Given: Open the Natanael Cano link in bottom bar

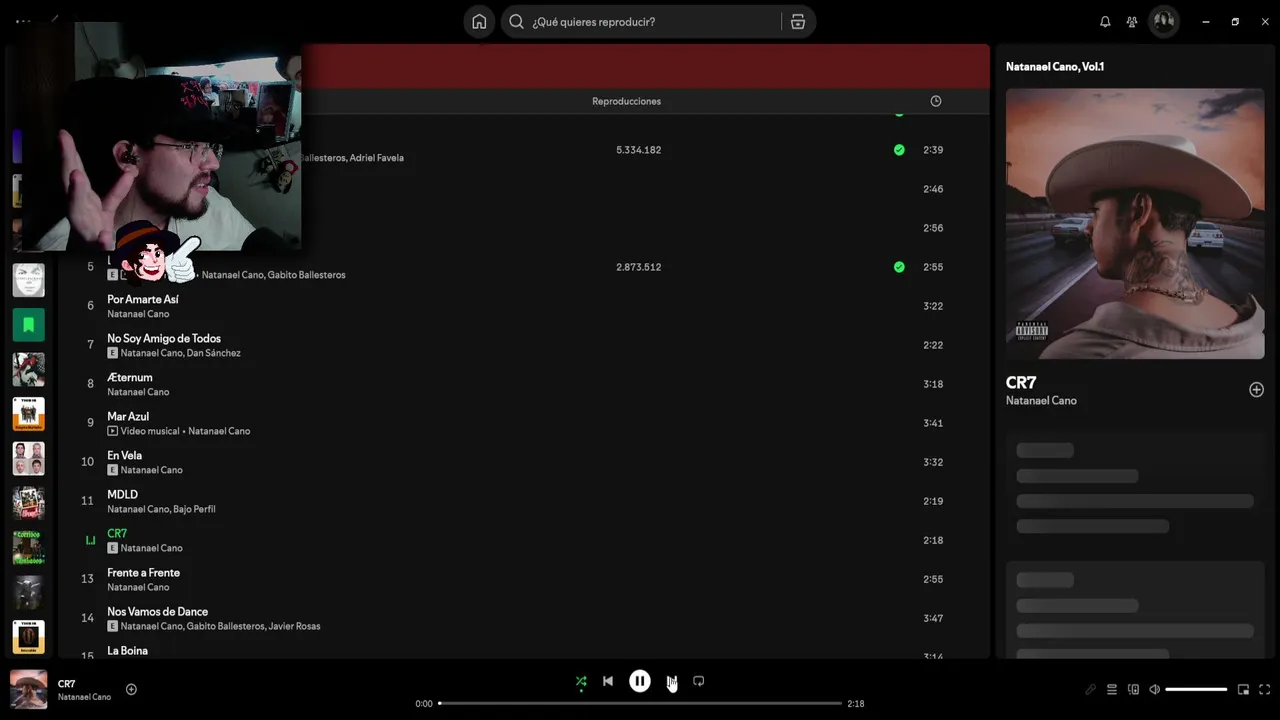Looking at the screenshot, I should pos(84,697).
